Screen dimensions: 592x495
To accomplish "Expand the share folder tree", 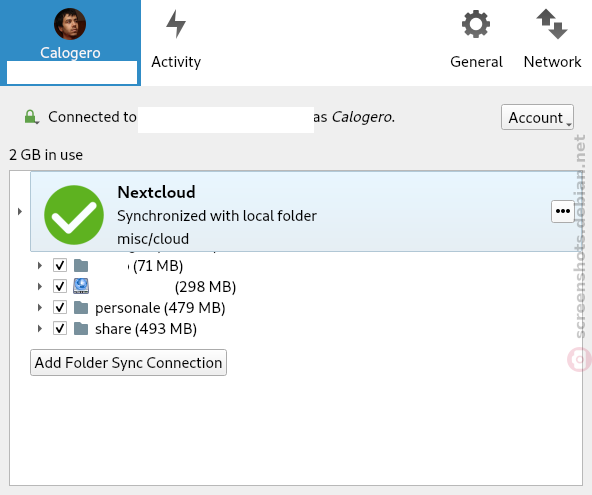I will pos(40,328).
